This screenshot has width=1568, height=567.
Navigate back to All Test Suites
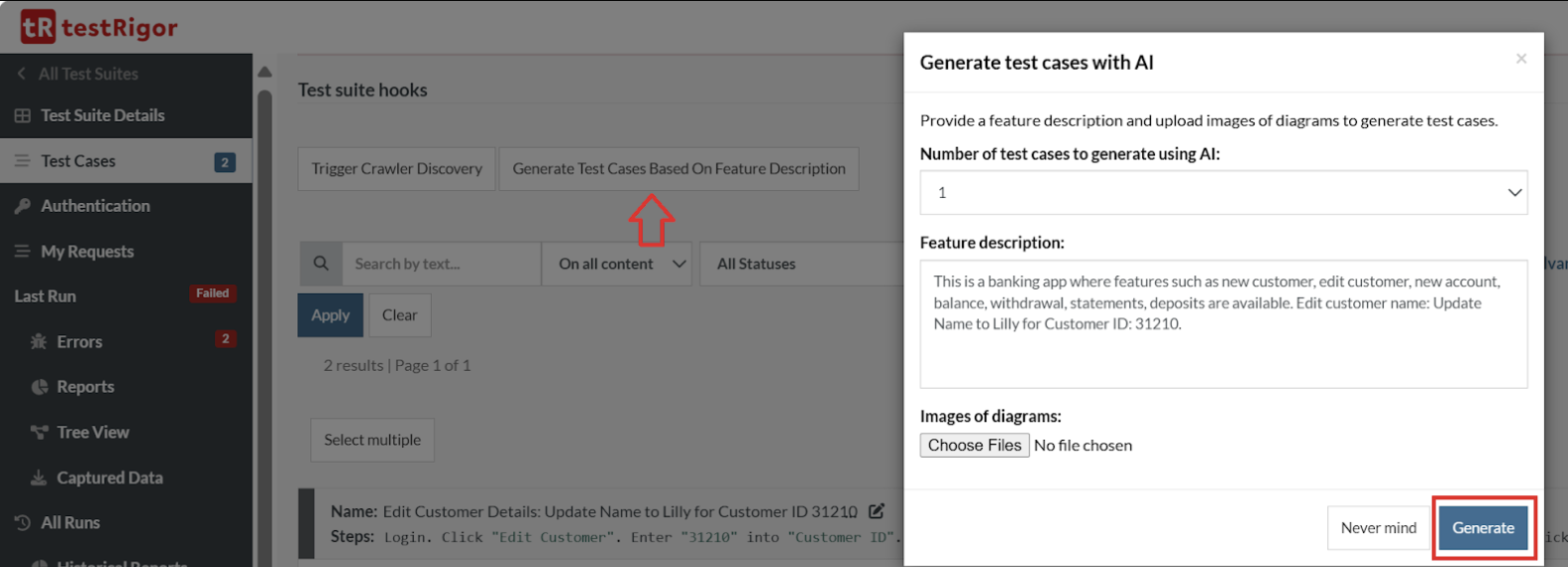click(88, 74)
